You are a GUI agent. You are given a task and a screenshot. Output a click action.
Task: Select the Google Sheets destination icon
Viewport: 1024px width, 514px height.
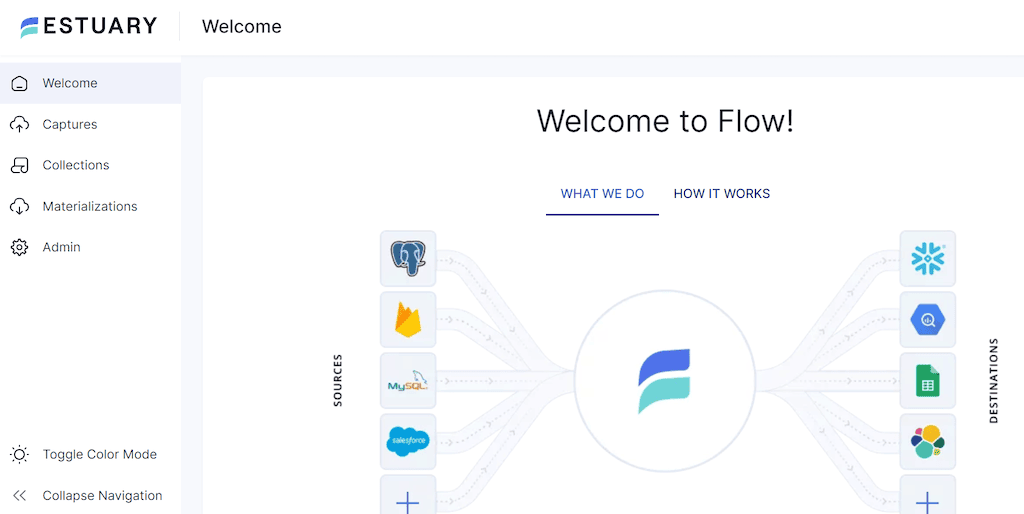coord(927,381)
